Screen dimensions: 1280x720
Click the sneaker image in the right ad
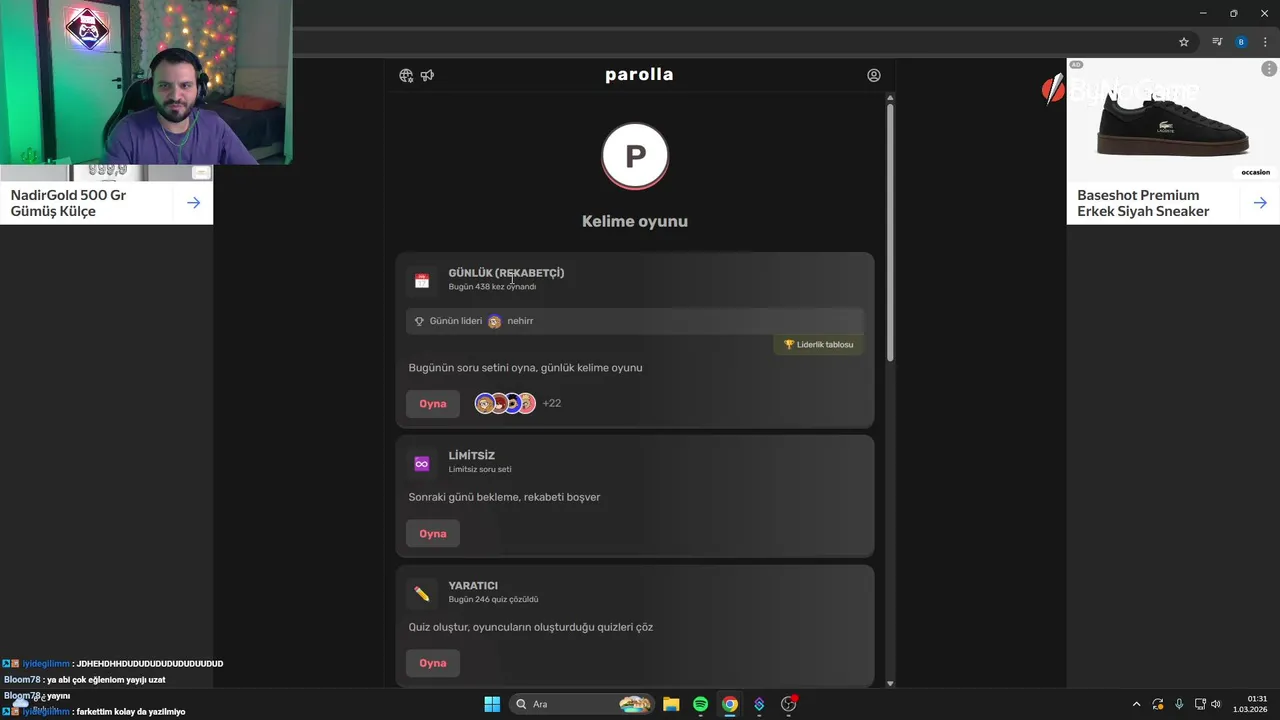pyautogui.click(x=1173, y=120)
